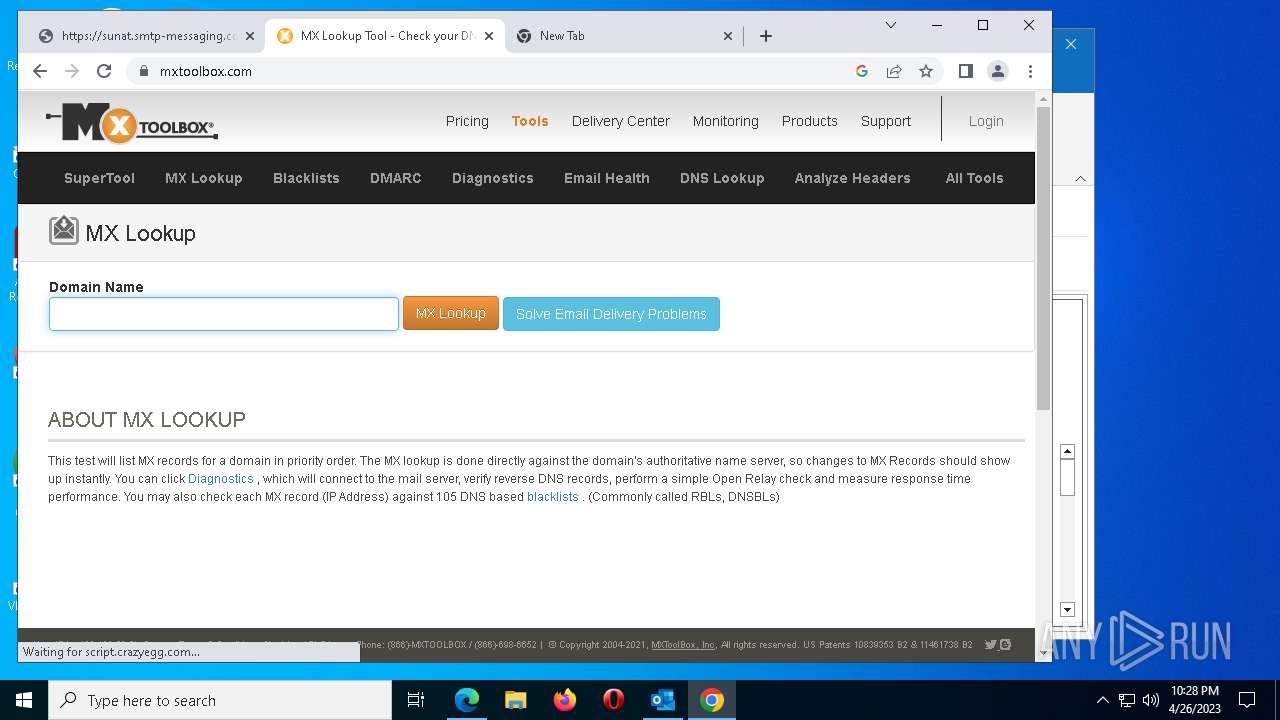The height and width of the screenshot is (720, 1280).
Task: Collapse chevron in background window
Action: [1080, 178]
